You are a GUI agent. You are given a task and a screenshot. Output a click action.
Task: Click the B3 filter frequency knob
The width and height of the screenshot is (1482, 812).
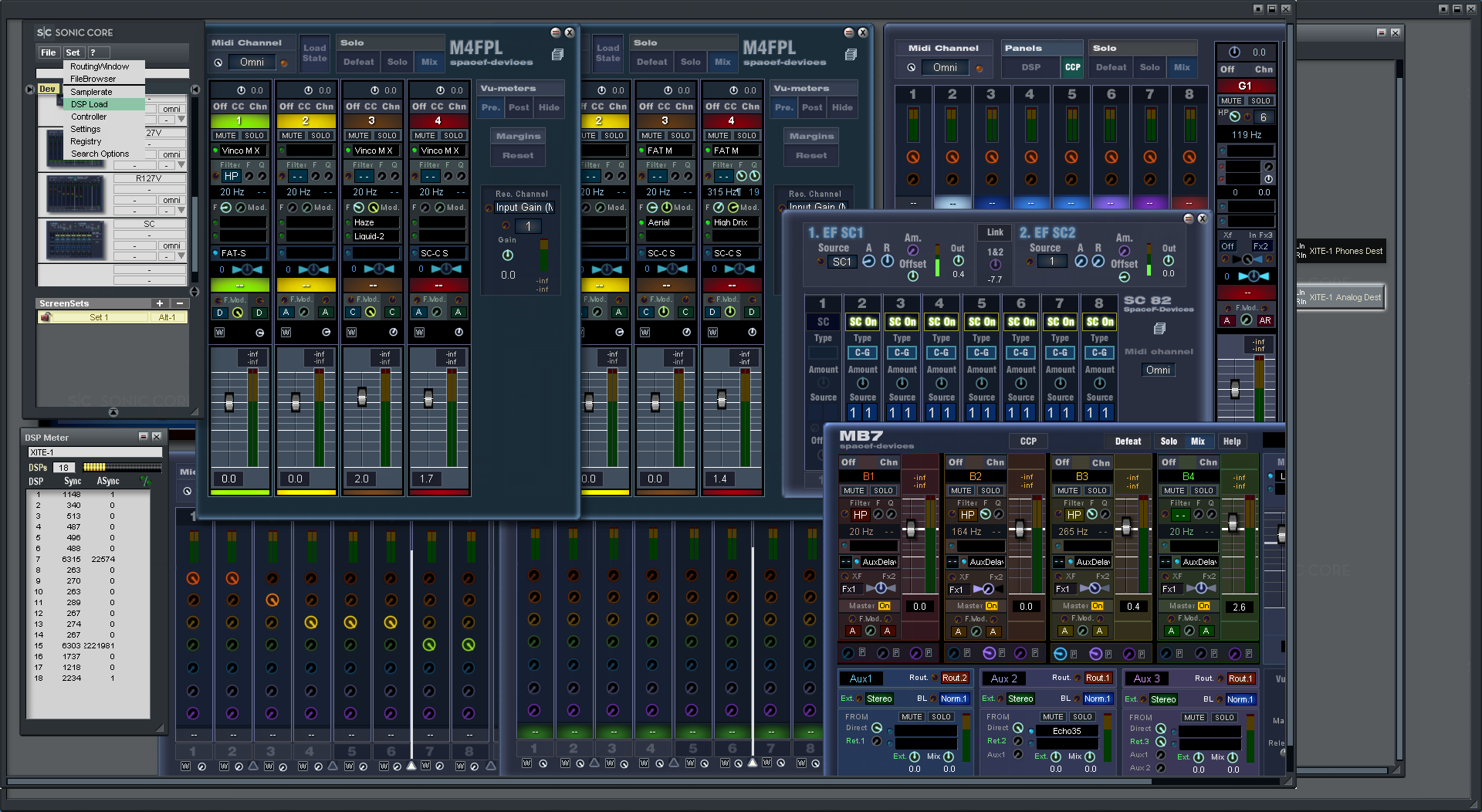(x=1091, y=514)
